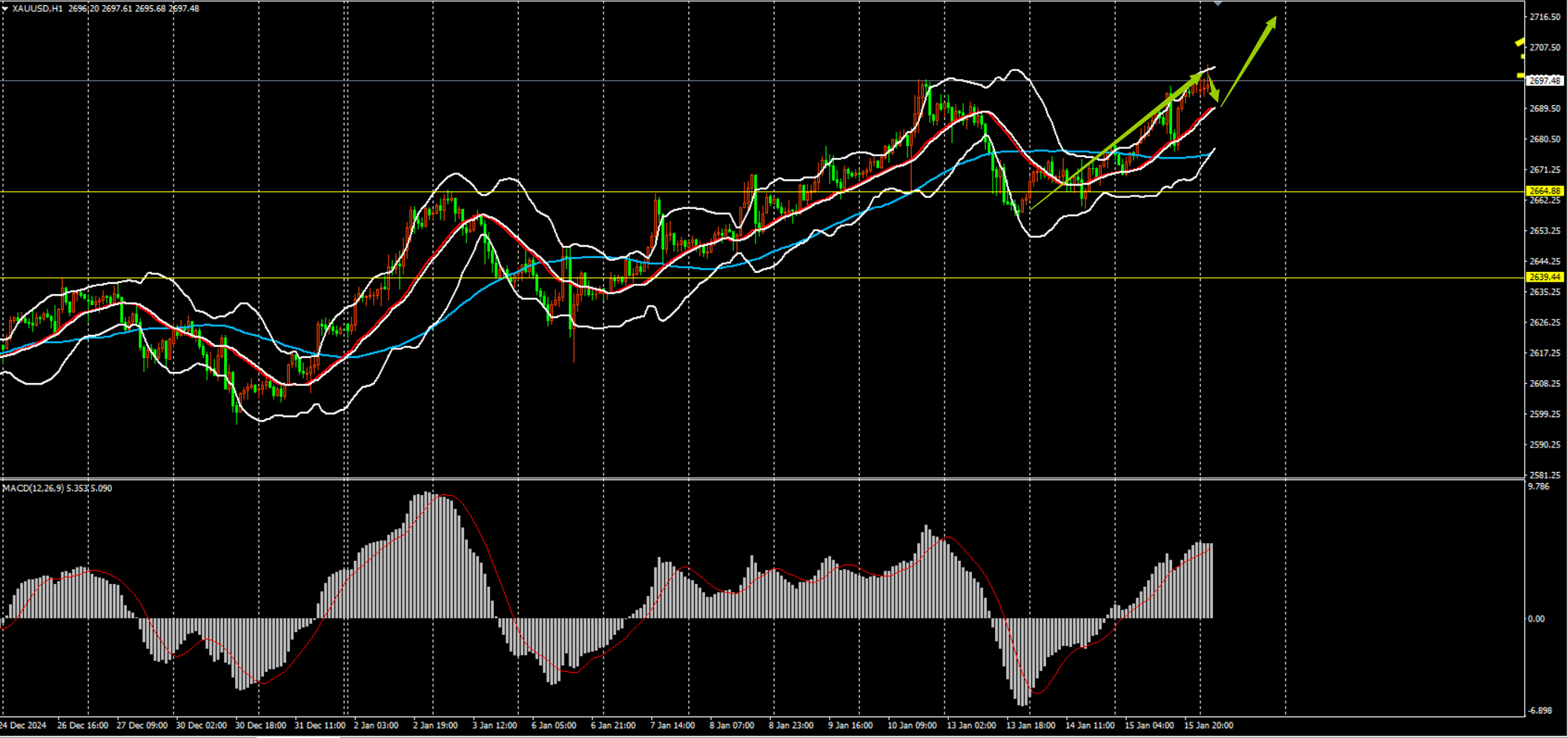Click the 2644.25 price scale label
1568x738 pixels.
point(1545,262)
